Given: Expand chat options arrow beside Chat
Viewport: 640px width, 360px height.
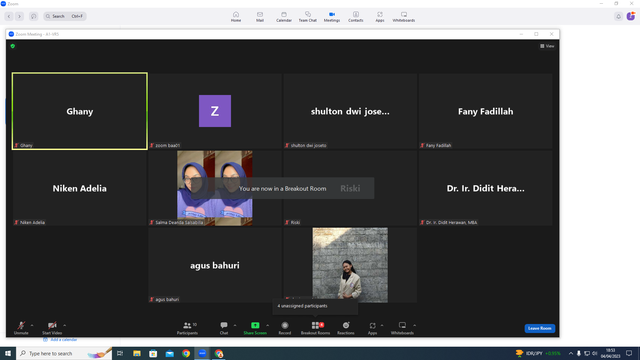Looking at the screenshot, I should (x=235, y=325).
